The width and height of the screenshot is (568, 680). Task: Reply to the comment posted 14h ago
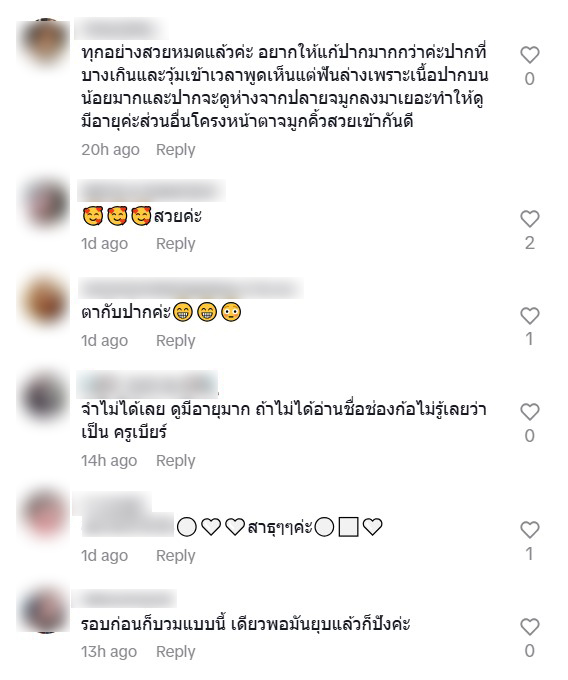pyautogui.click(x=176, y=461)
